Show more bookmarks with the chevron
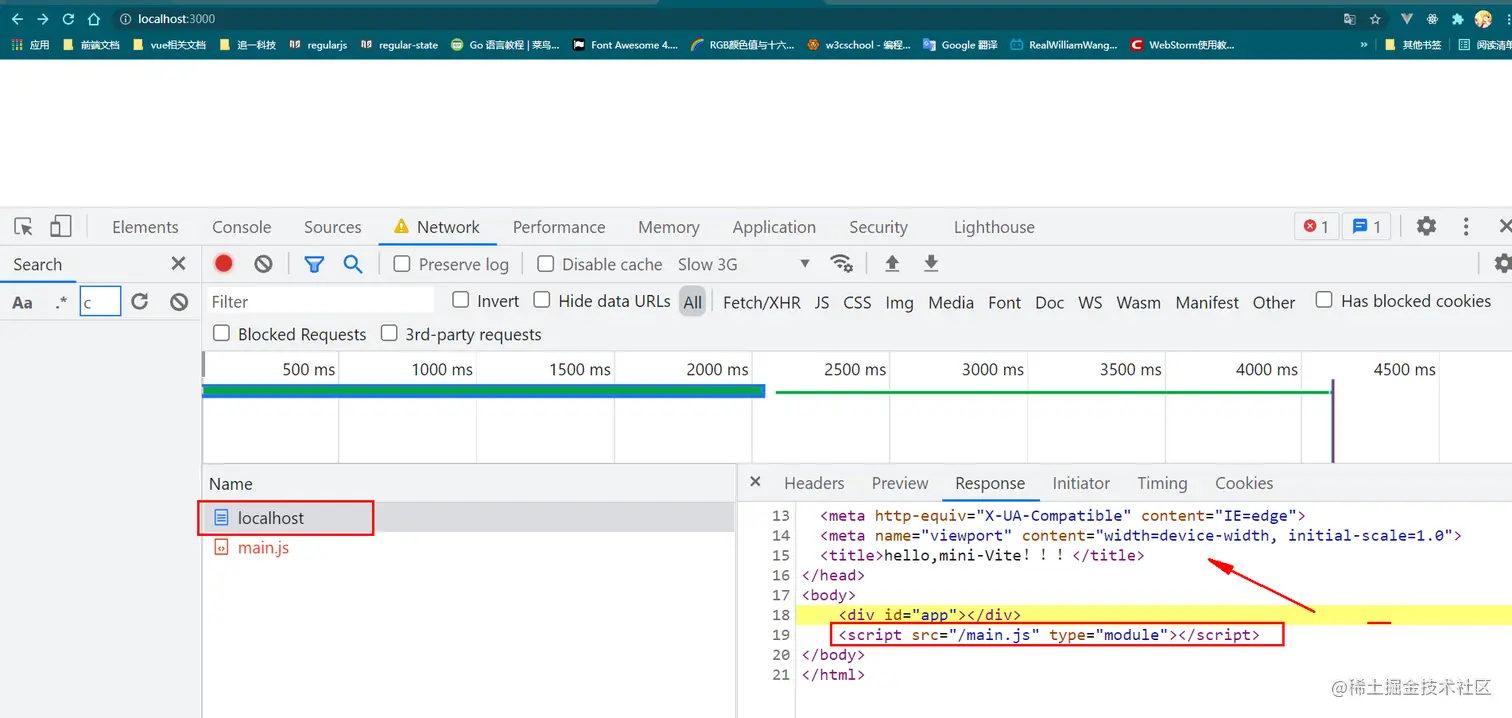The height and width of the screenshot is (718, 1512). coord(1364,45)
